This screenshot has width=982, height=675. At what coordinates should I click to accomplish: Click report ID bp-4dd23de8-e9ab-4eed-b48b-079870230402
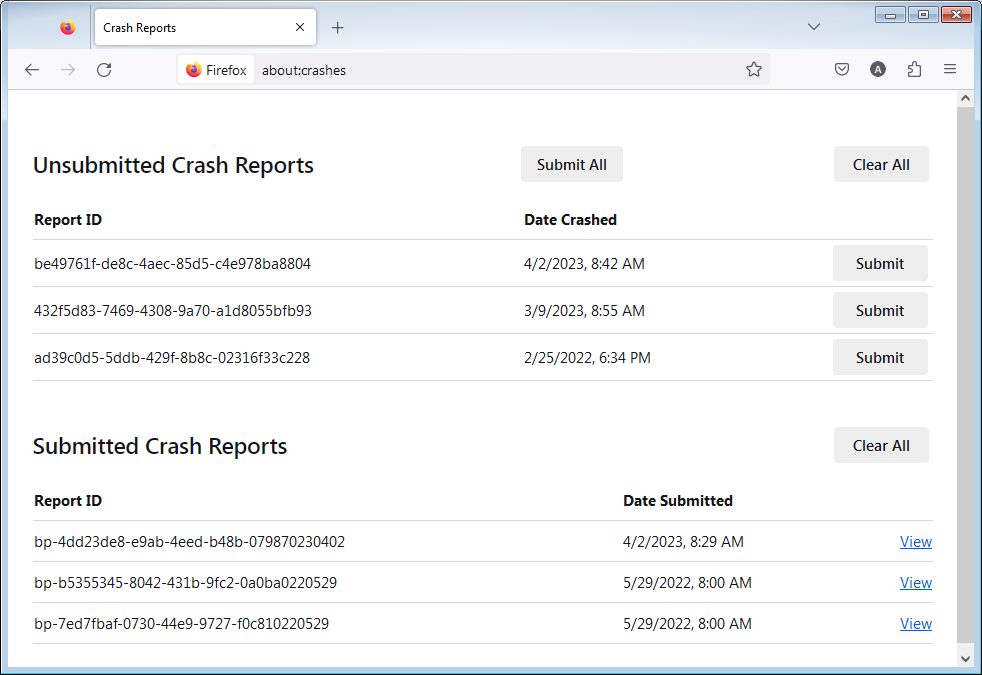pyautogui.click(x=189, y=542)
